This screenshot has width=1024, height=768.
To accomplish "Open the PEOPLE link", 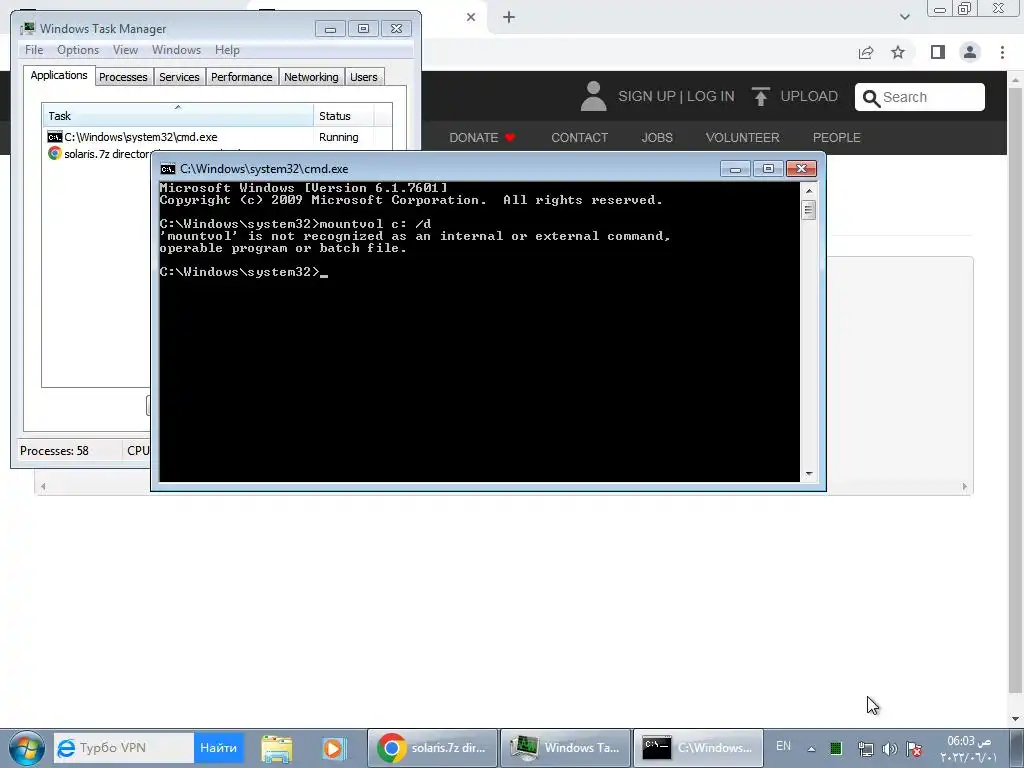I will tap(837, 138).
